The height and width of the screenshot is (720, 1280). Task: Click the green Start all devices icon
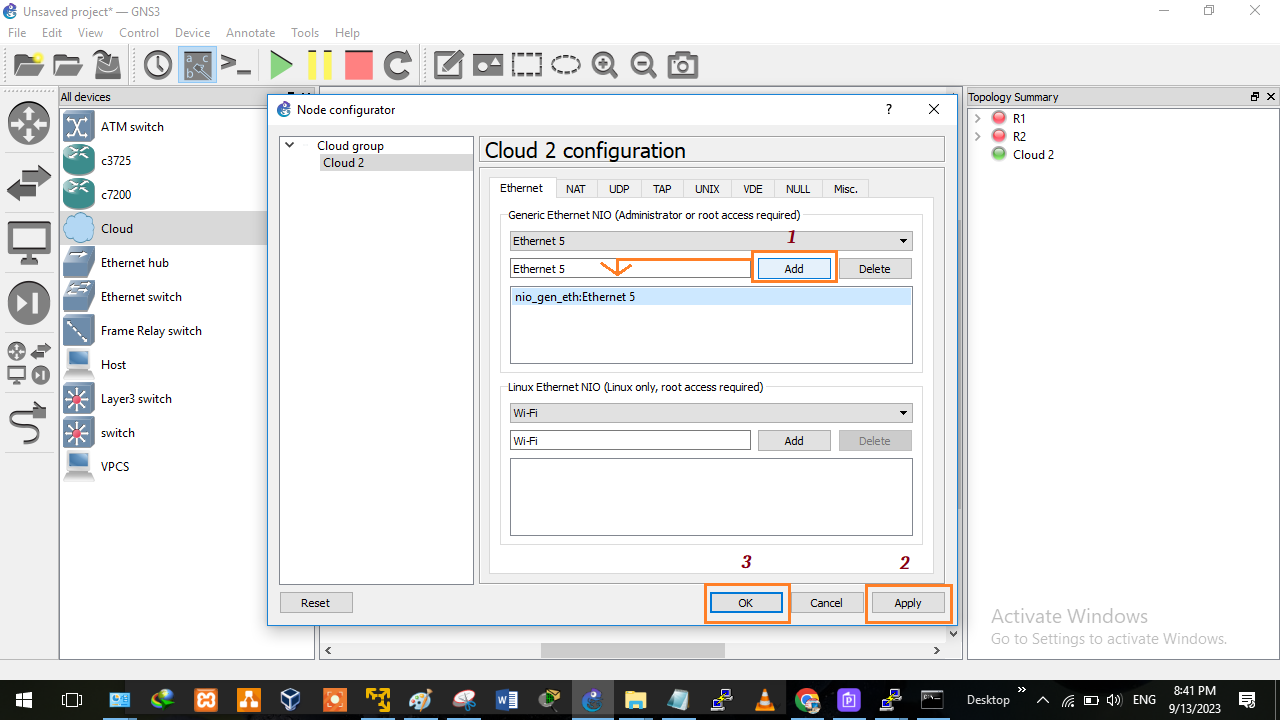(281, 66)
